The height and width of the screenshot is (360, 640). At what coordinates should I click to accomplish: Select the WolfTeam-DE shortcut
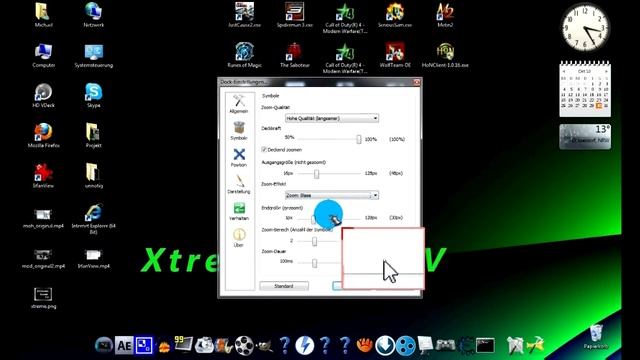(395, 55)
